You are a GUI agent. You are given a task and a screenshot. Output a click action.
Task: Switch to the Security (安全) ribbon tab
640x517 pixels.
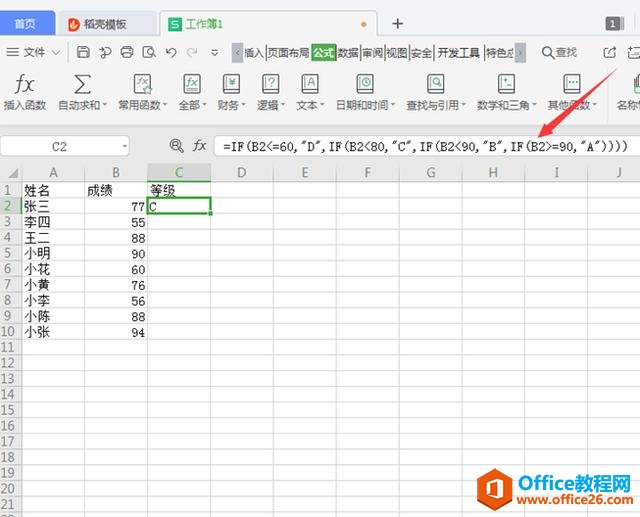point(421,53)
